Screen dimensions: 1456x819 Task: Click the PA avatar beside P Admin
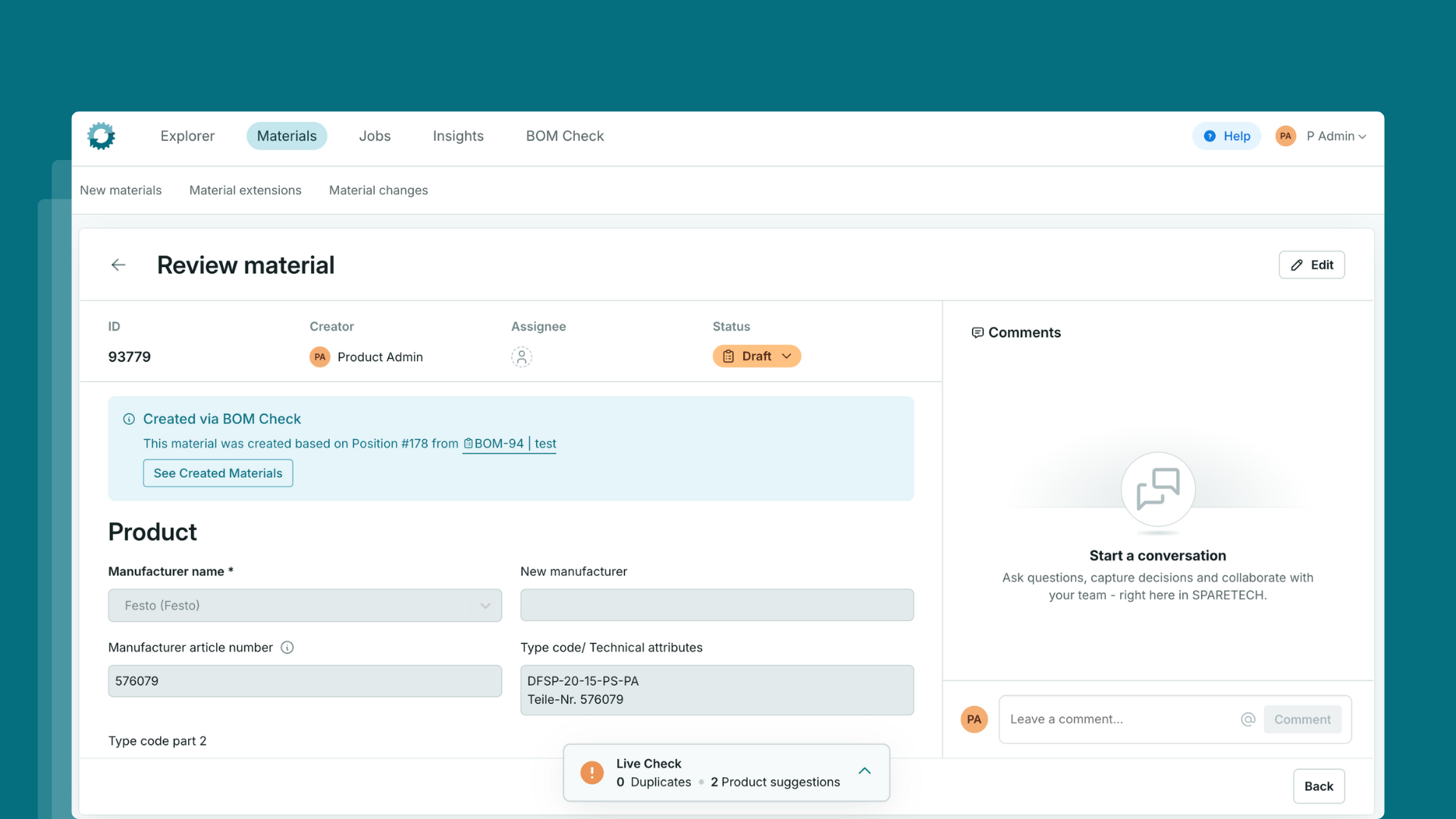point(1285,136)
